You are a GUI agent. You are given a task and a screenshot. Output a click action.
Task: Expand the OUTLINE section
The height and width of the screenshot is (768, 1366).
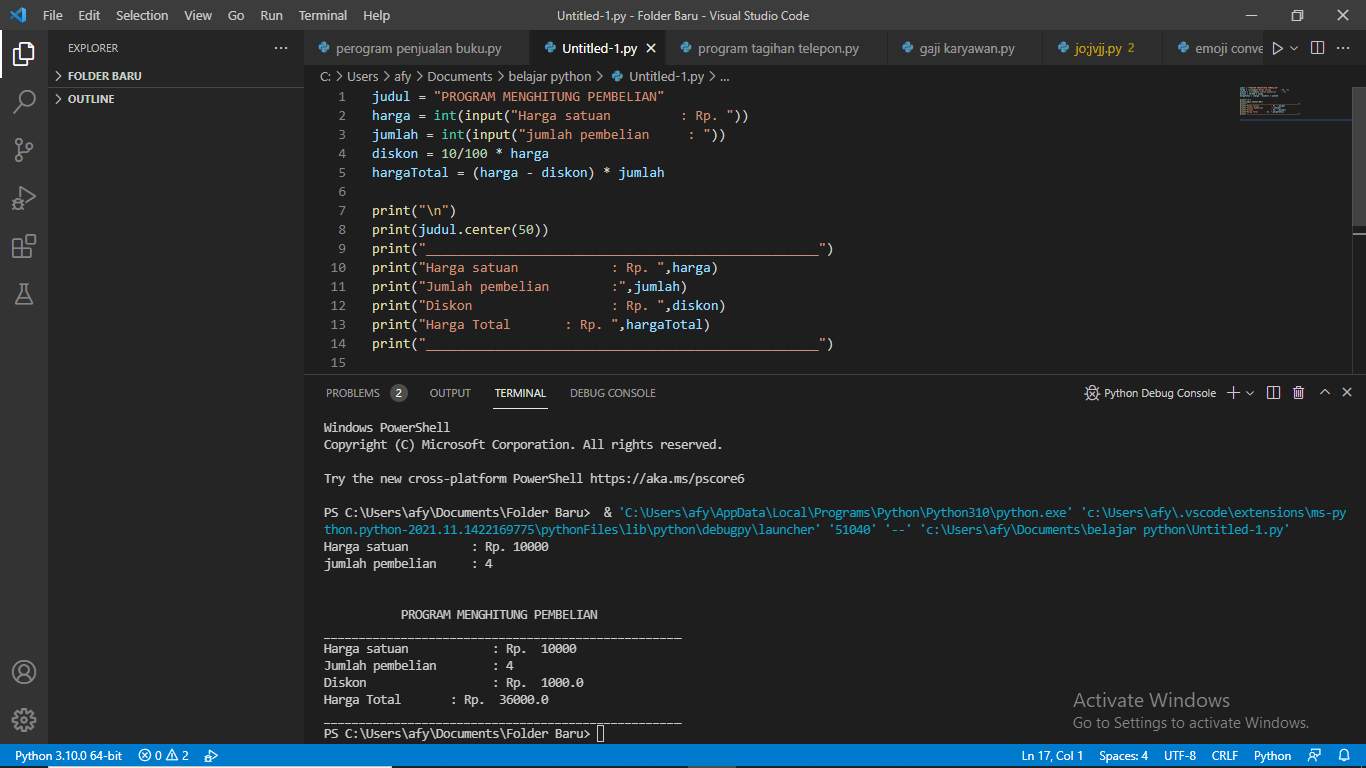point(90,99)
